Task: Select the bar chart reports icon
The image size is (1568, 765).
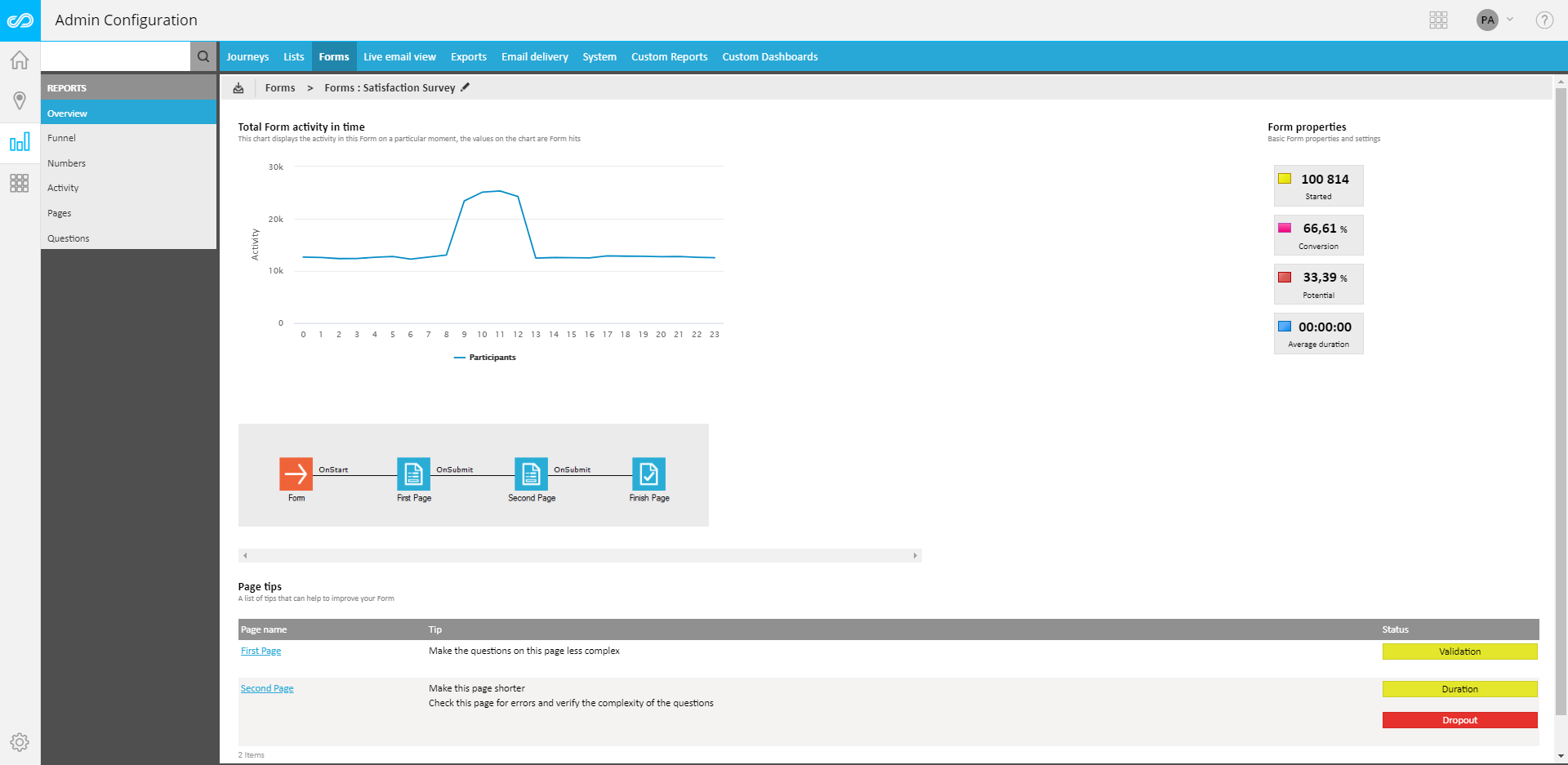Action: tap(20, 143)
